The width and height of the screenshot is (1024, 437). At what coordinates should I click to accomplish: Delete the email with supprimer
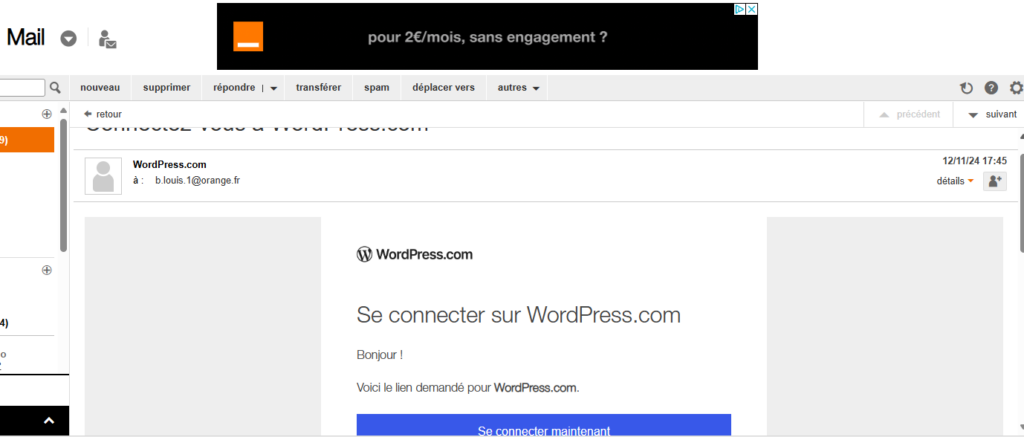[166, 88]
